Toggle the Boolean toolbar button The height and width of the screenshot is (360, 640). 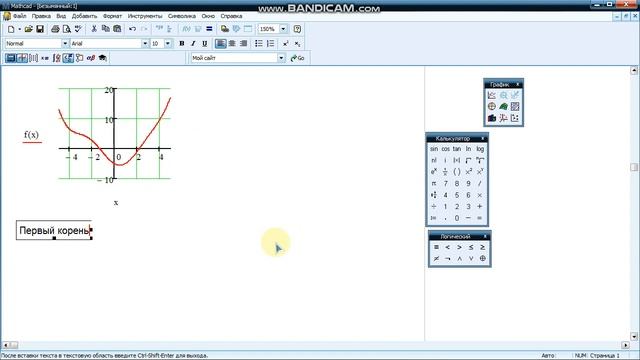pyautogui.click(x=68, y=58)
